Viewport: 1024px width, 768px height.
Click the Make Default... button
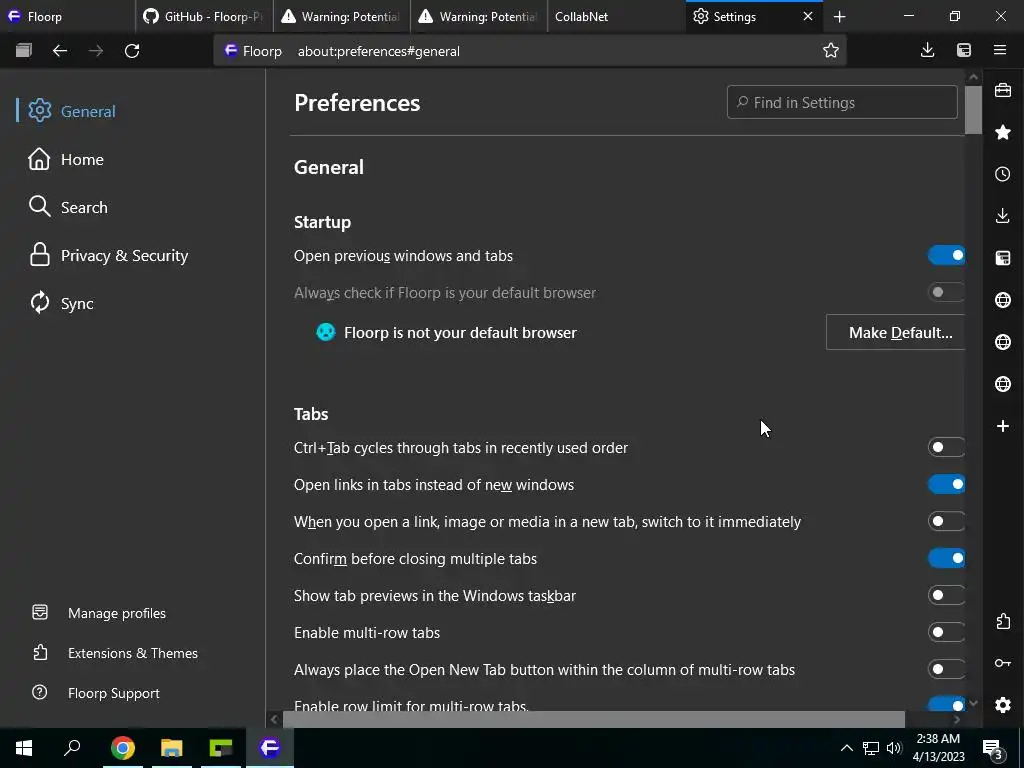895,332
